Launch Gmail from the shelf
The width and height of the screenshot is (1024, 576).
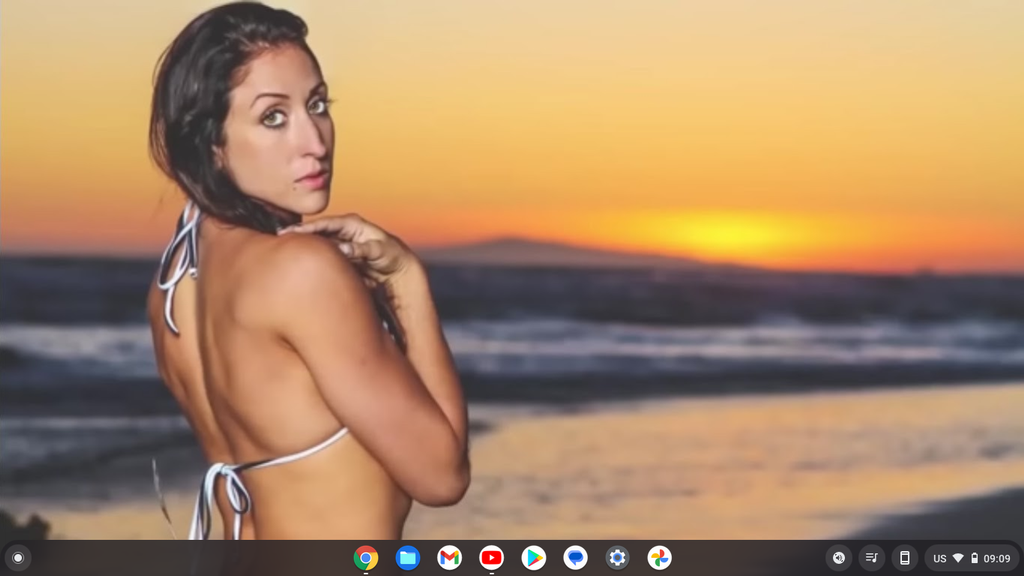click(449, 558)
